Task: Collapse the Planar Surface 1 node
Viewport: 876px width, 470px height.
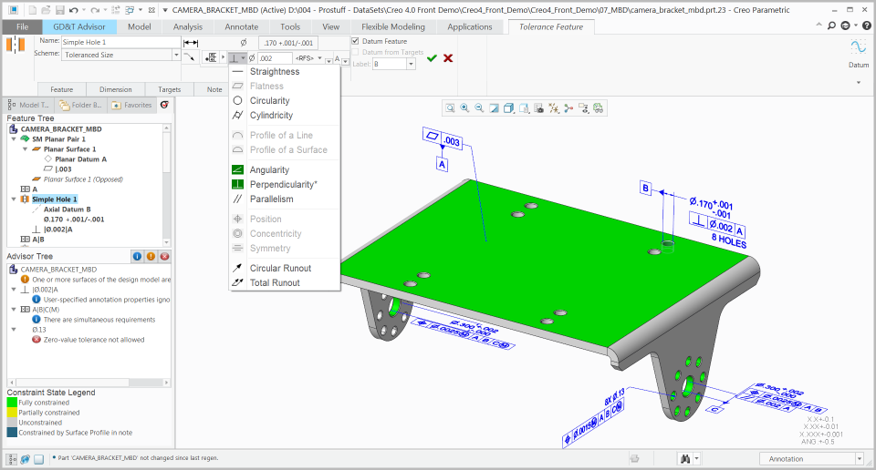Action: click(25, 149)
